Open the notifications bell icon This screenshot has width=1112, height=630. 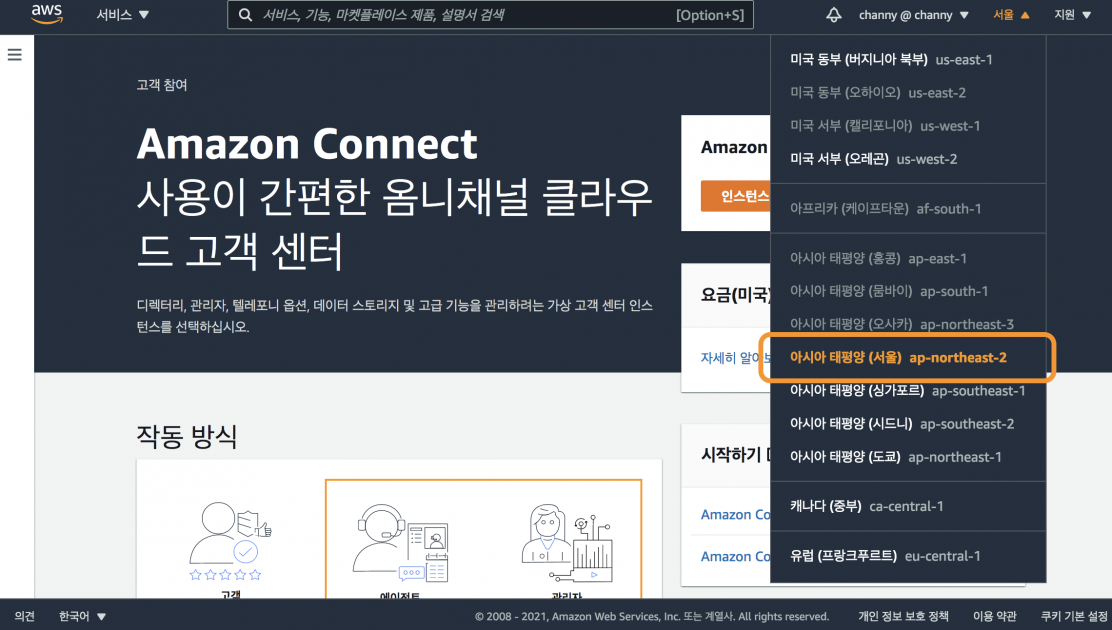834,15
